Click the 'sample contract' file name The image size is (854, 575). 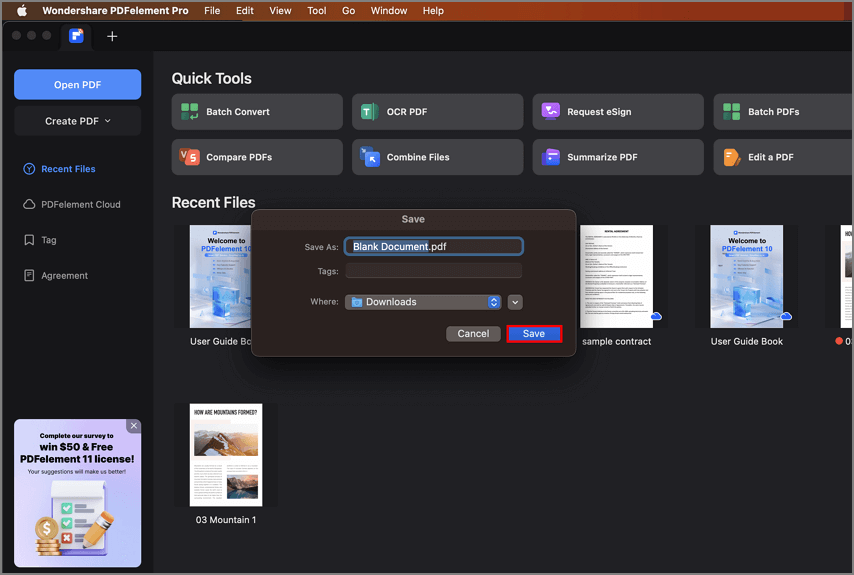tap(617, 341)
